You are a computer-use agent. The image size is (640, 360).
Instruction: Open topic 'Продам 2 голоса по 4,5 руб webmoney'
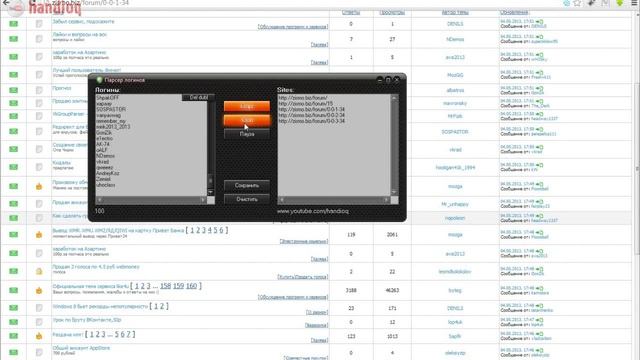tap(96, 267)
